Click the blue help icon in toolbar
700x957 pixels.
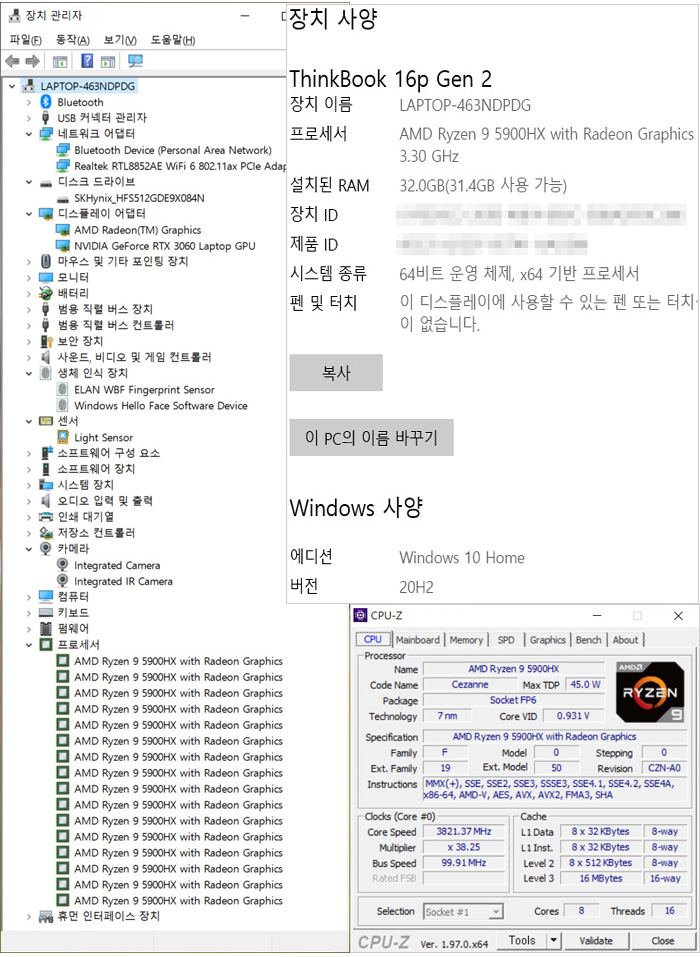click(x=87, y=62)
